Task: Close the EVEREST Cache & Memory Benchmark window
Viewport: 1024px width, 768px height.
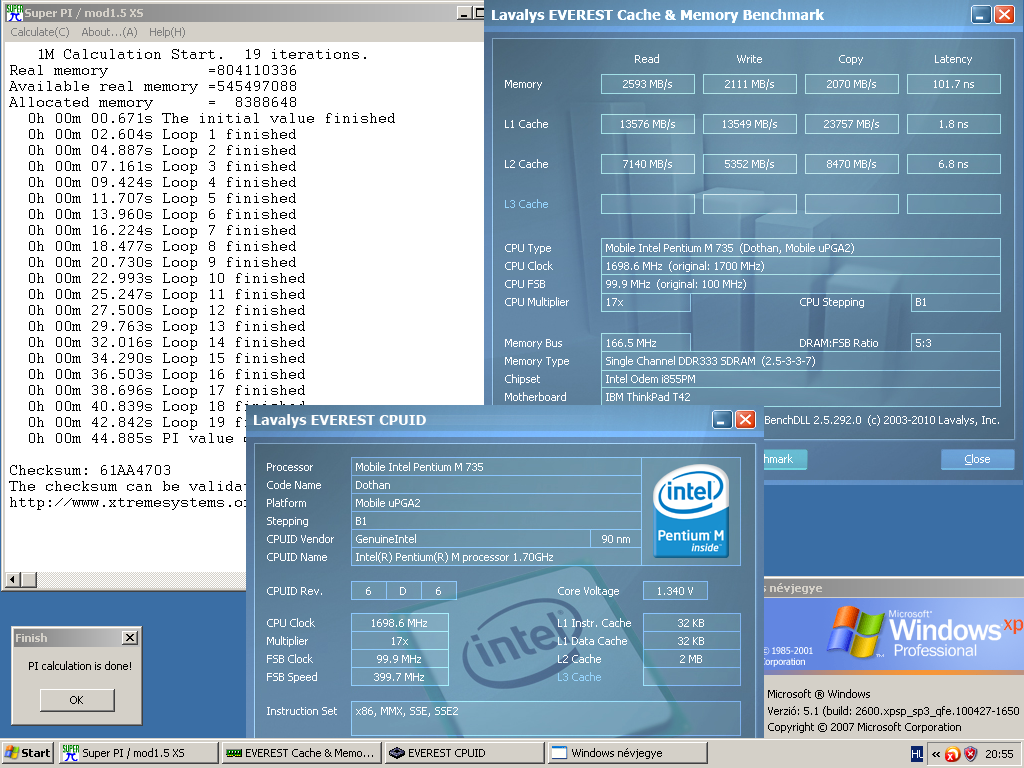Action: (x=1004, y=14)
